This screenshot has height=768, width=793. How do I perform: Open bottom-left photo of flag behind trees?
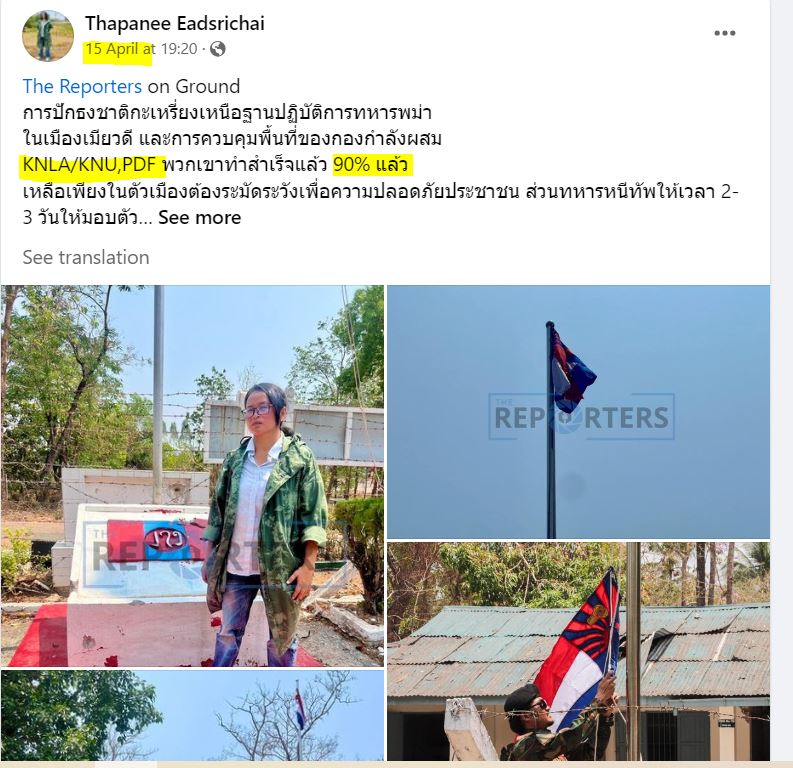[192, 715]
